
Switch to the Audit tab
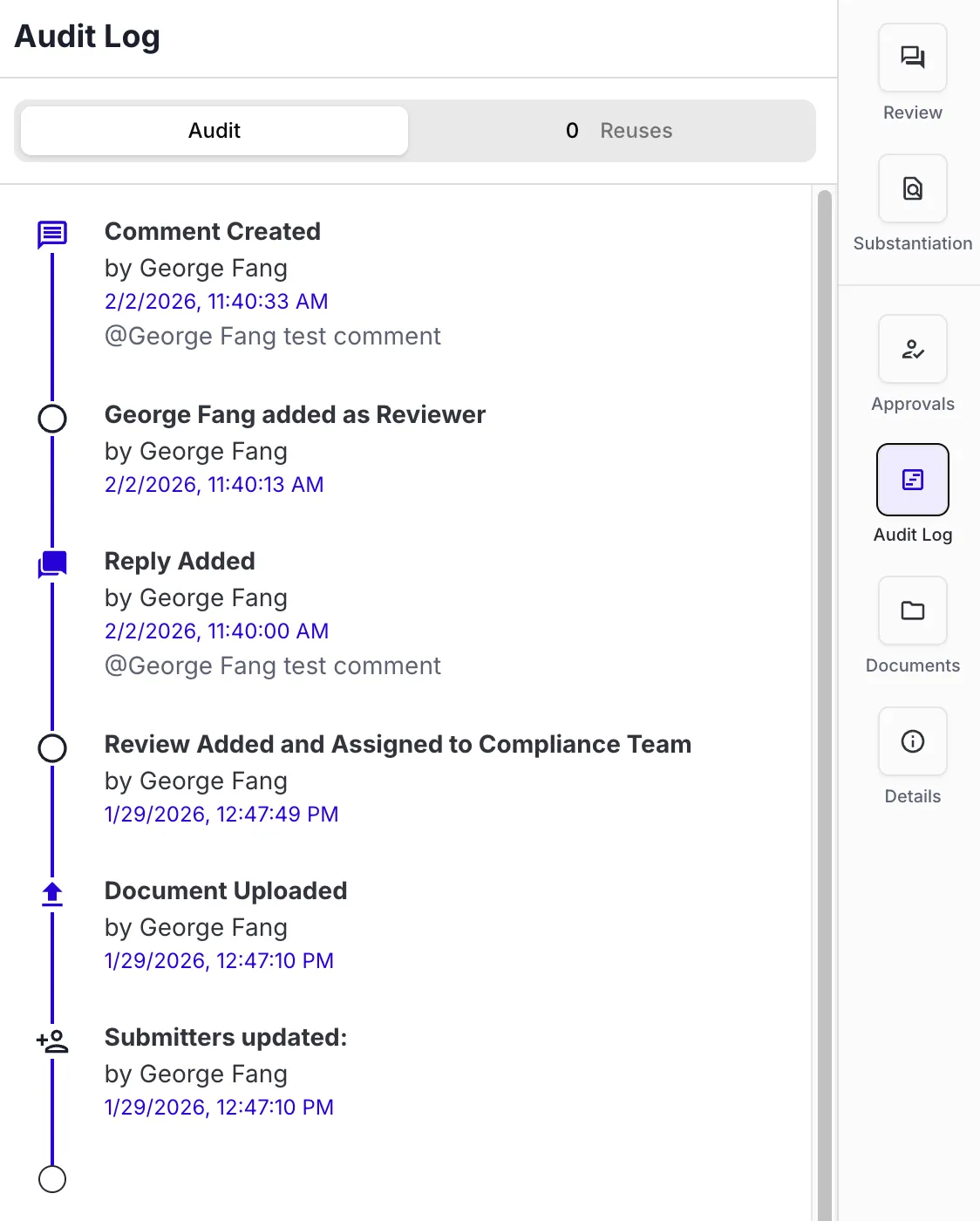(214, 131)
